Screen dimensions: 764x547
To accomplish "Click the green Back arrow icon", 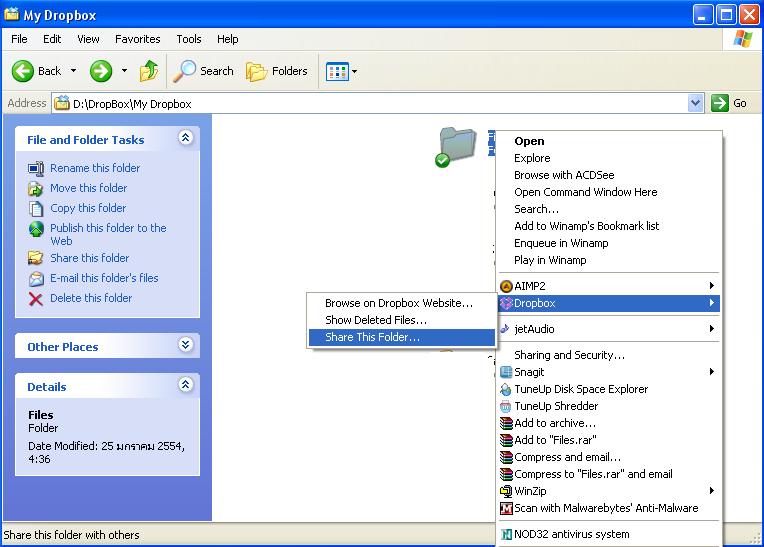I will coord(22,72).
